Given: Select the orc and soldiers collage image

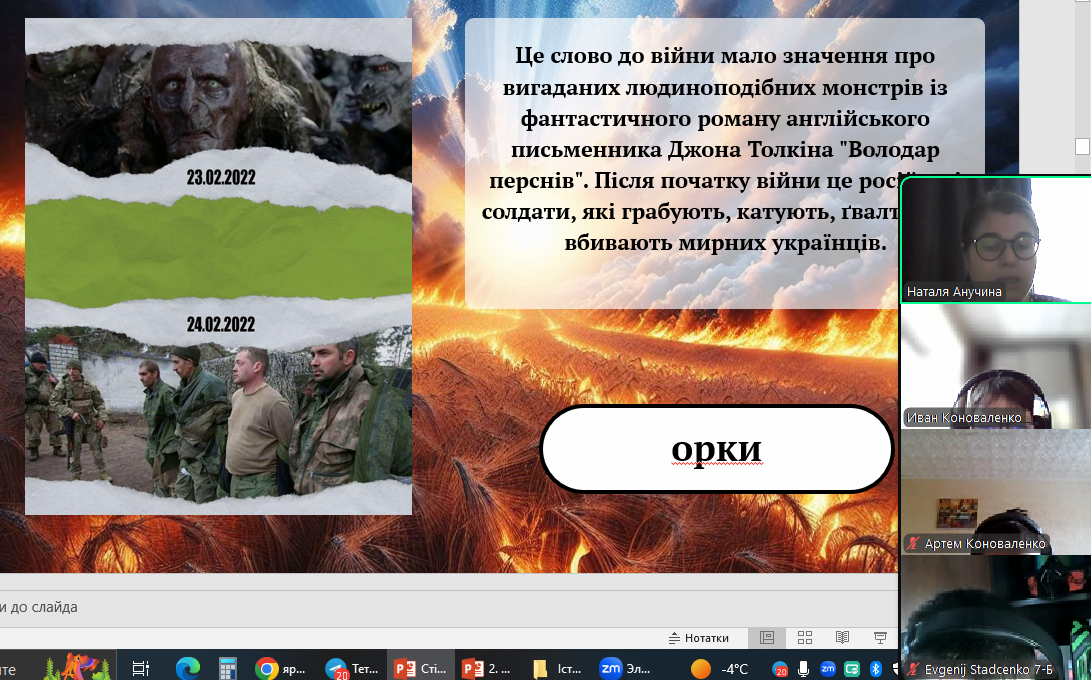Looking at the screenshot, I should point(218,267).
